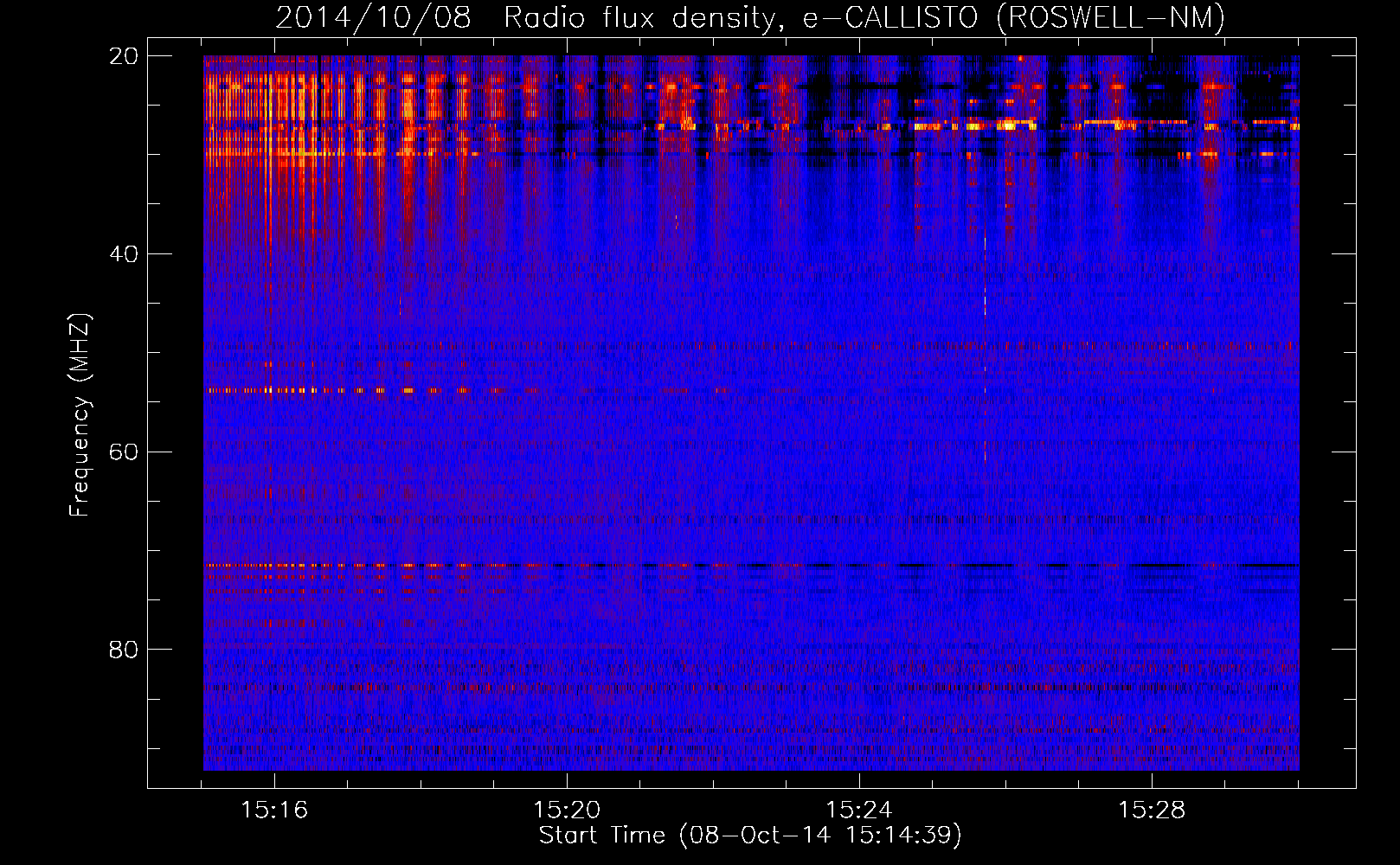The height and width of the screenshot is (865, 1400).
Task: Click the 15:24 time tick label
Action: click(859, 810)
